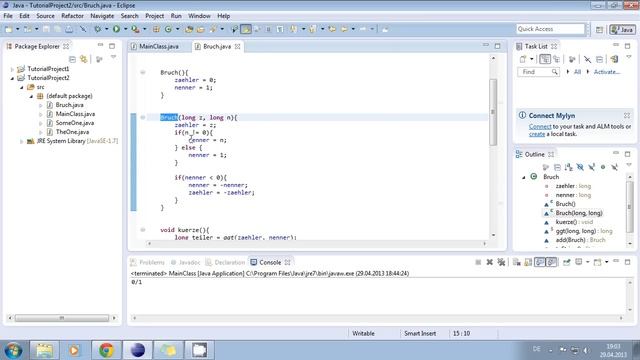640x360 pixels.
Task: Expand the TutorialProject1 tree node
Action: (12, 69)
